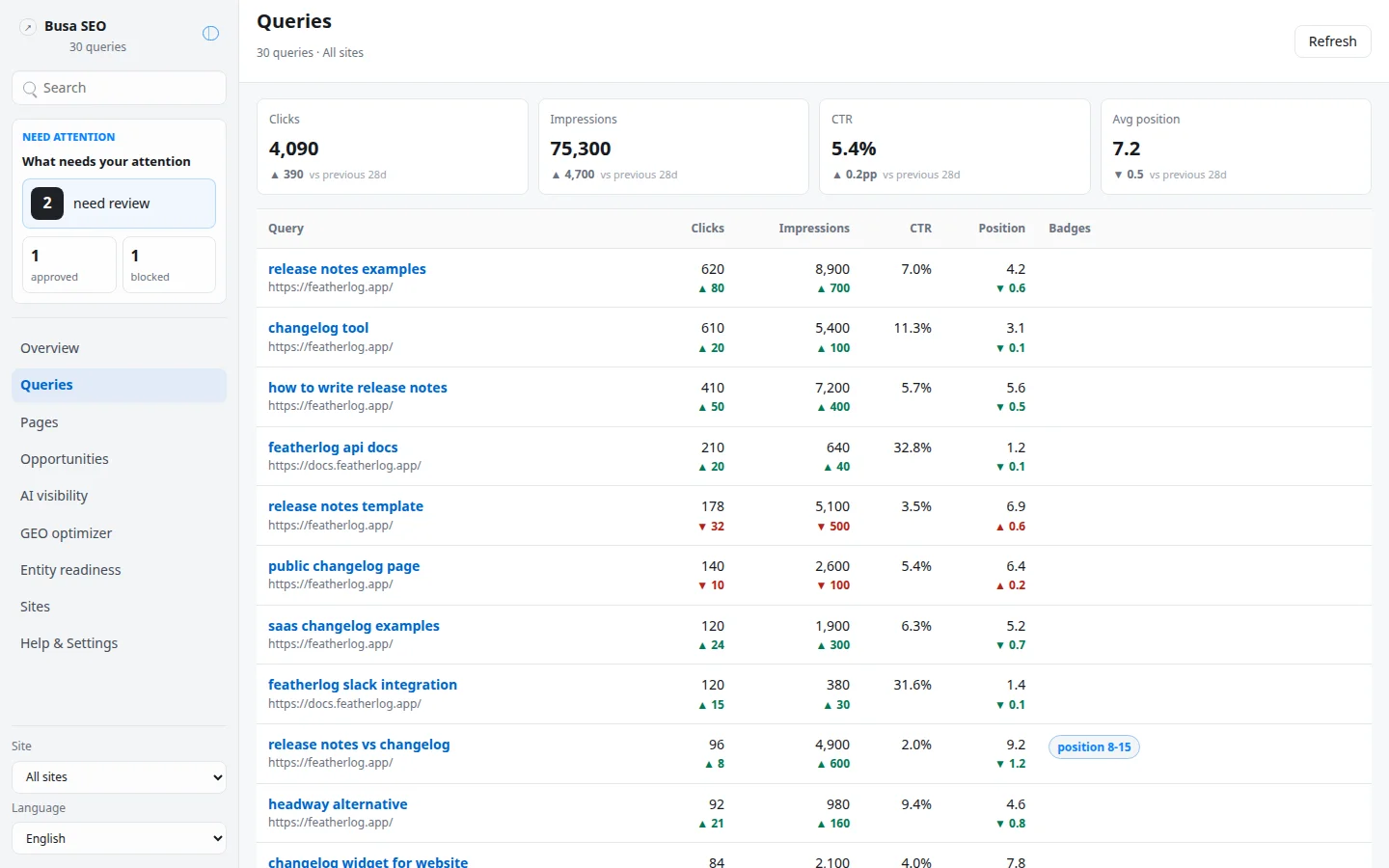This screenshot has width=1389, height=868.
Task: Open the featherlog api docs query
Action: (x=333, y=448)
